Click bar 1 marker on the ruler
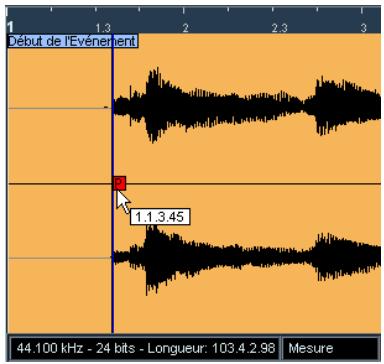384x364 pixels. [10, 27]
